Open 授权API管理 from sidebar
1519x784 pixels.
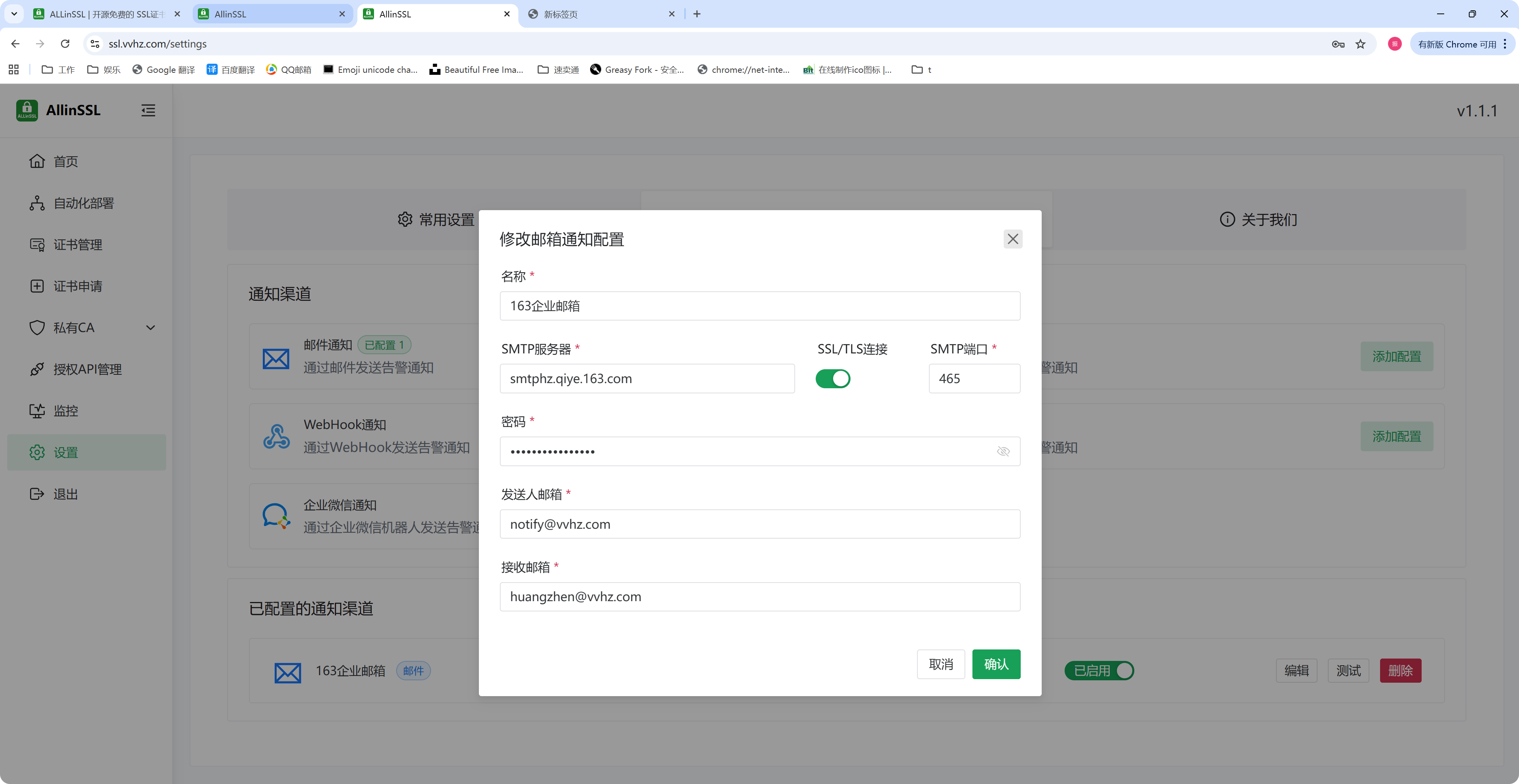87,370
